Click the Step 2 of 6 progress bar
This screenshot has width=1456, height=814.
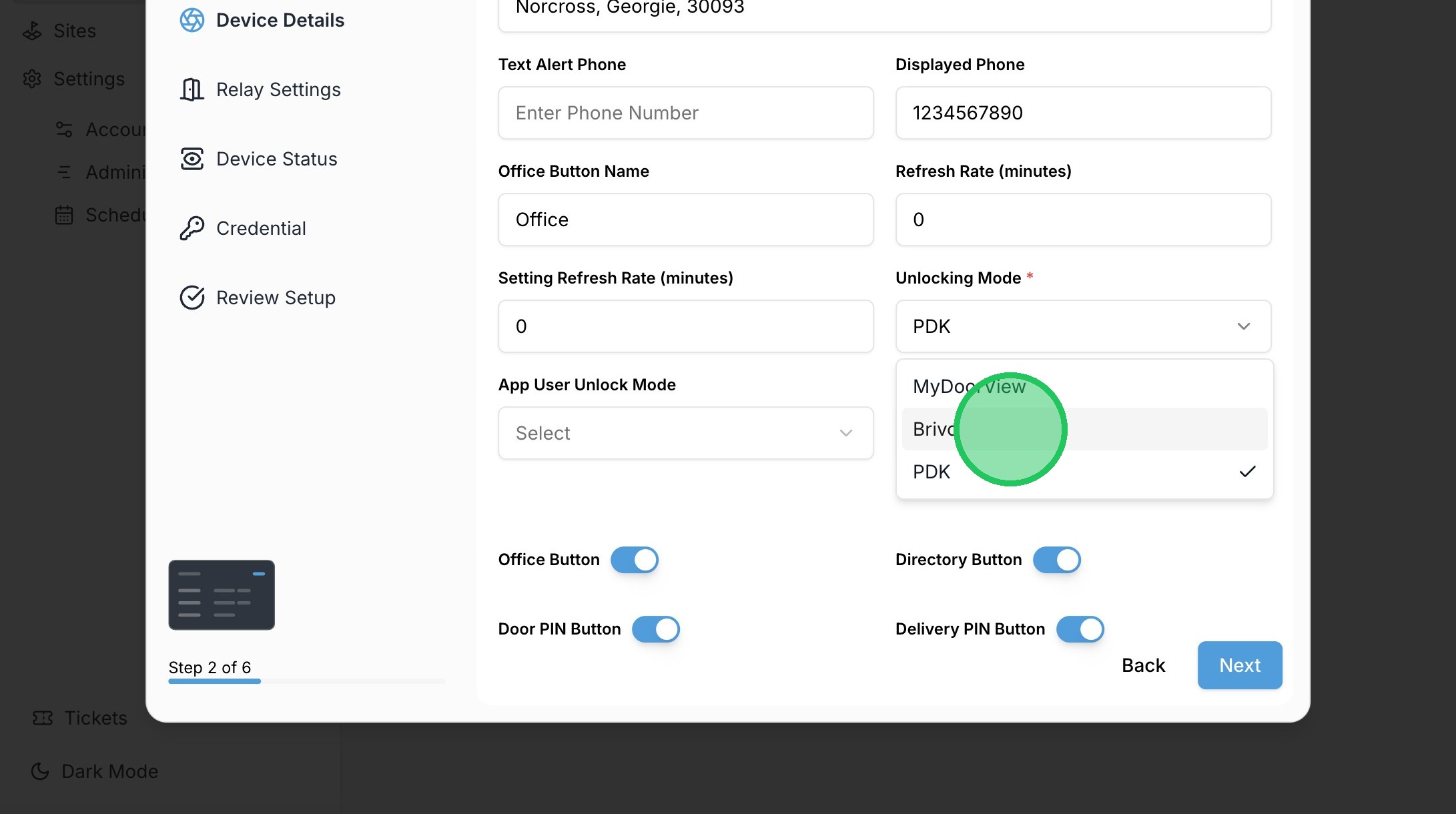pyautogui.click(x=306, y=681)
